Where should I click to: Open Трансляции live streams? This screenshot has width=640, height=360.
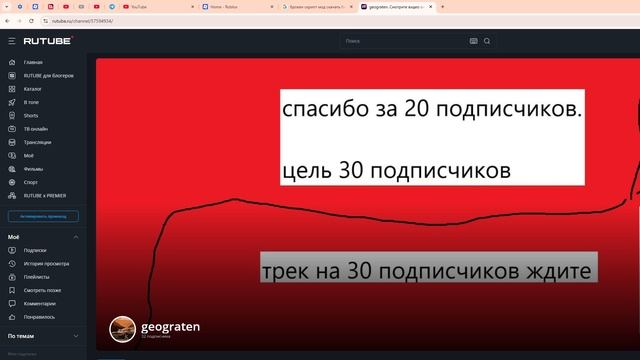click(37, 142)
